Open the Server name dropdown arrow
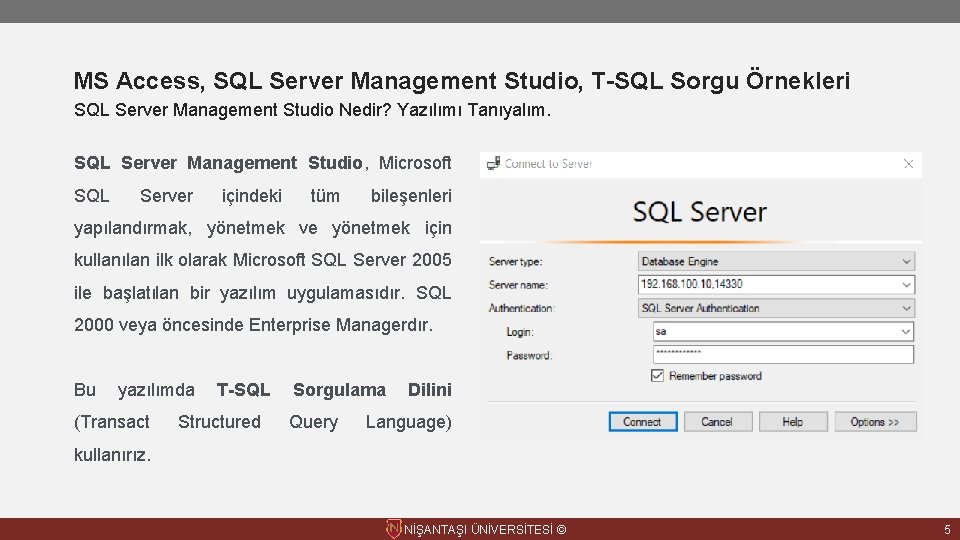Screen dimensions: 960x540 906,285
